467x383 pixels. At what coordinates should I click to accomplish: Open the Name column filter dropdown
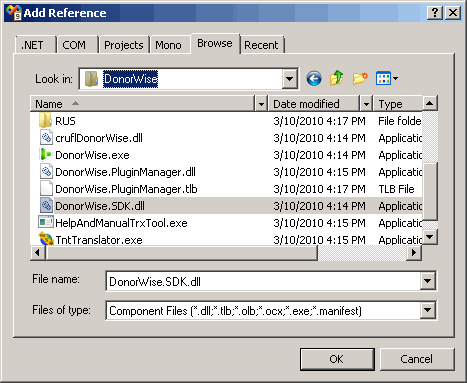[x=261, y=104]
